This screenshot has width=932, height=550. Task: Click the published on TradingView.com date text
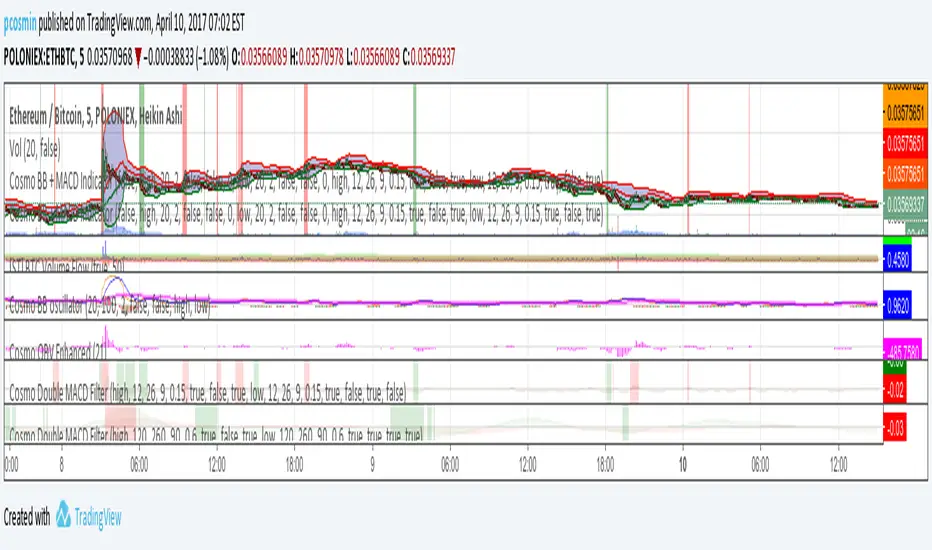coord(141,23)
